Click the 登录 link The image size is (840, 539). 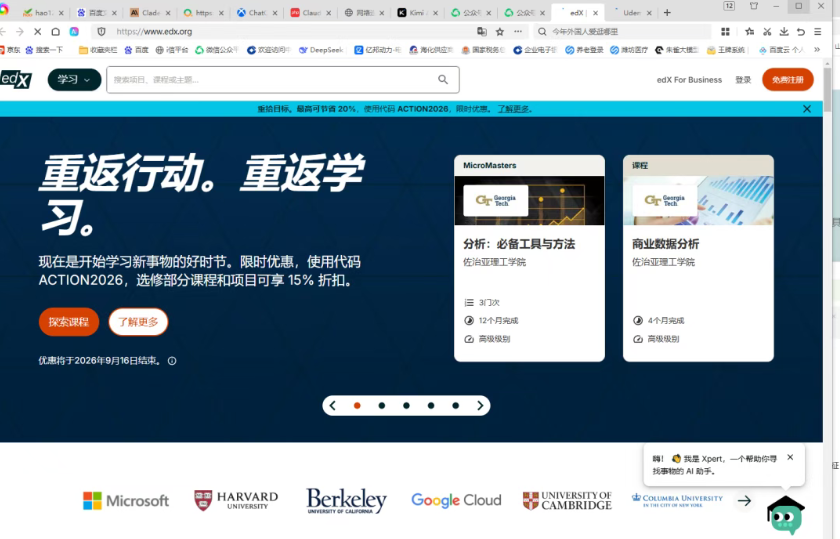(x=743, y=80)
